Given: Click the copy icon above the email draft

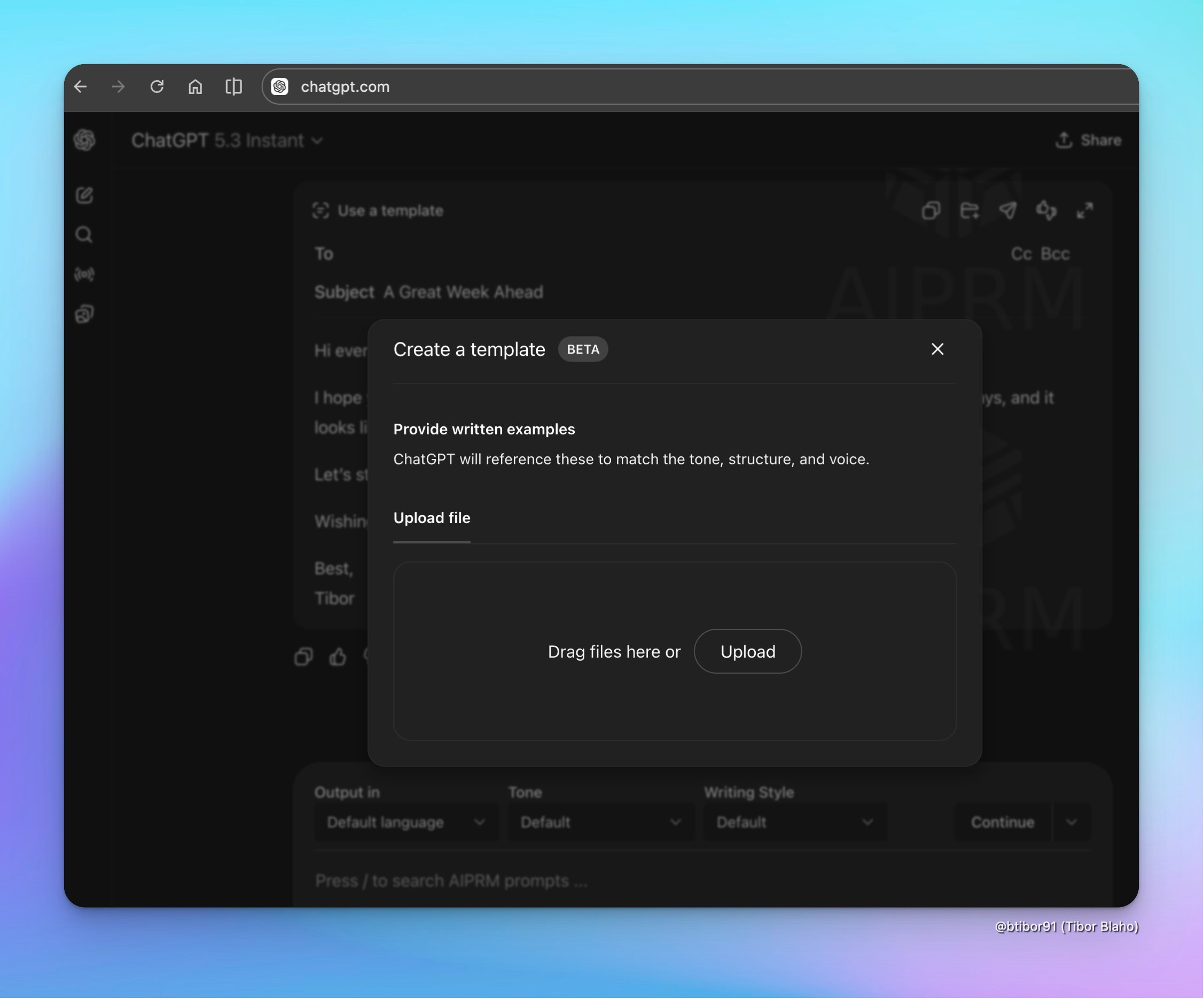Looking at the screenshot, I should [x=931, y=211].
